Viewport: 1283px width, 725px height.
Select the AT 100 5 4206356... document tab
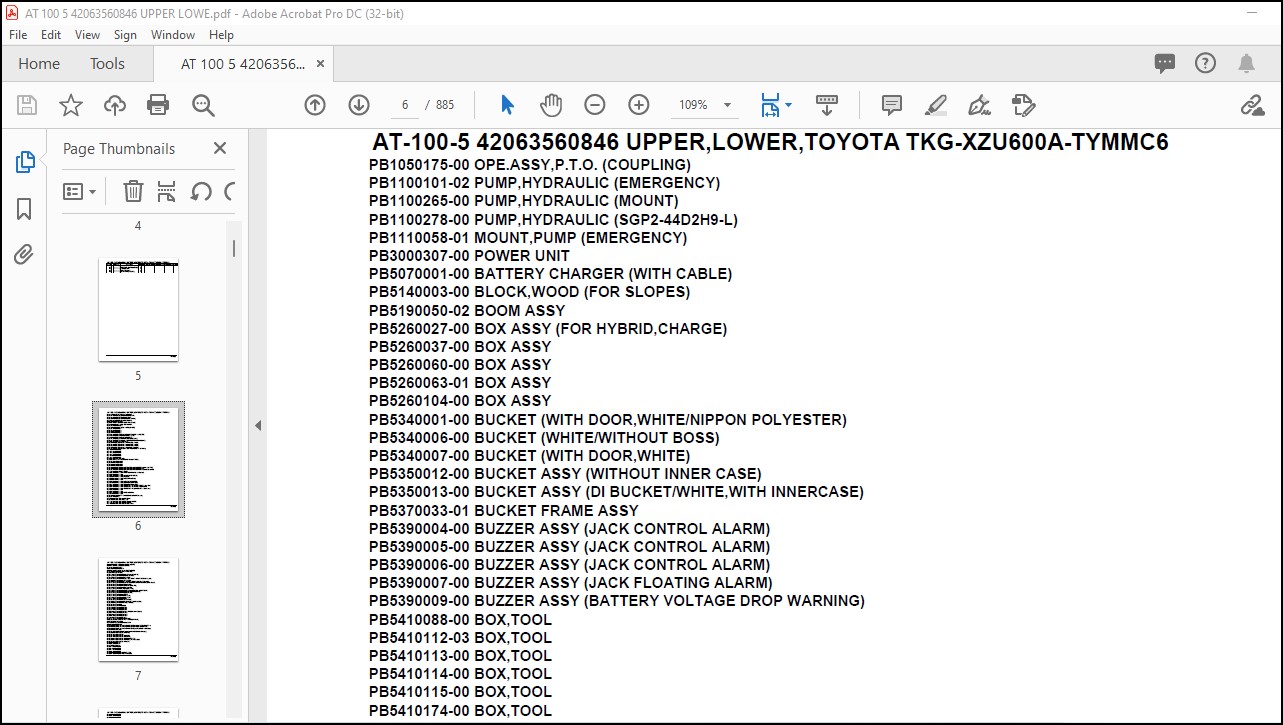pyautogui.click(x=243, y=63)
